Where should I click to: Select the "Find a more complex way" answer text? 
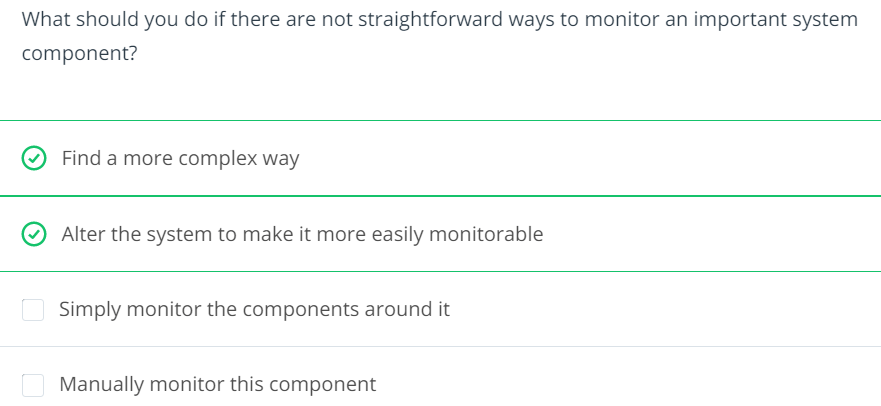180,158
